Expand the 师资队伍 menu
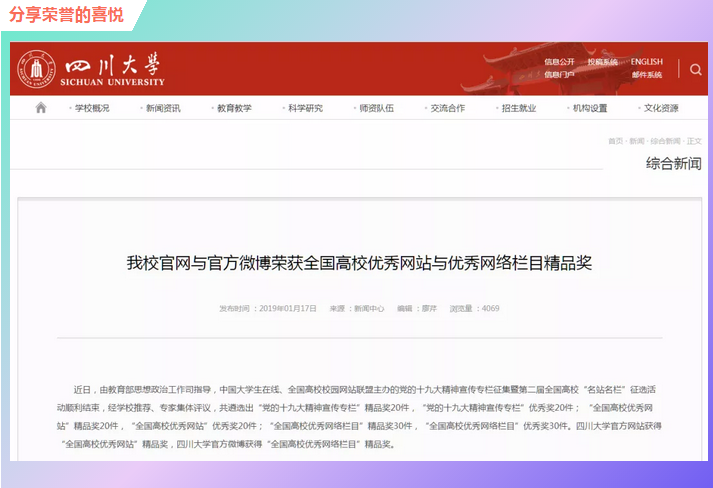Image resolution: width=713 pixels, height=488 pixels. click(x=376, y=108)
